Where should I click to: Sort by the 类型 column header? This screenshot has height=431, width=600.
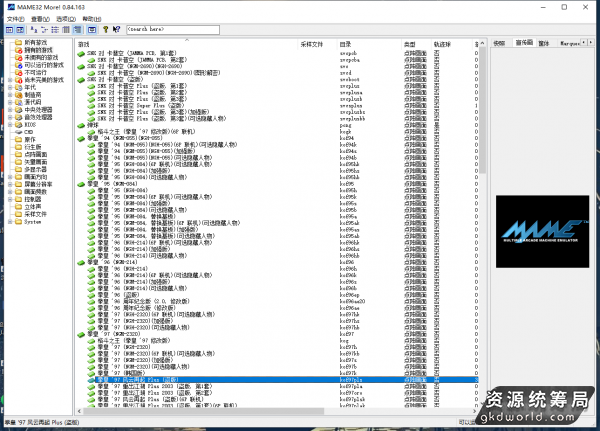click(x=416, y=44)
